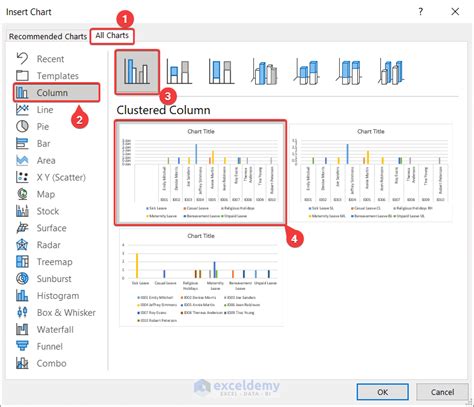Image resolution: width=474 pixels, height=407 pixels.
Task: Switch to the All Charts tab
Action: tap(112, 36)
